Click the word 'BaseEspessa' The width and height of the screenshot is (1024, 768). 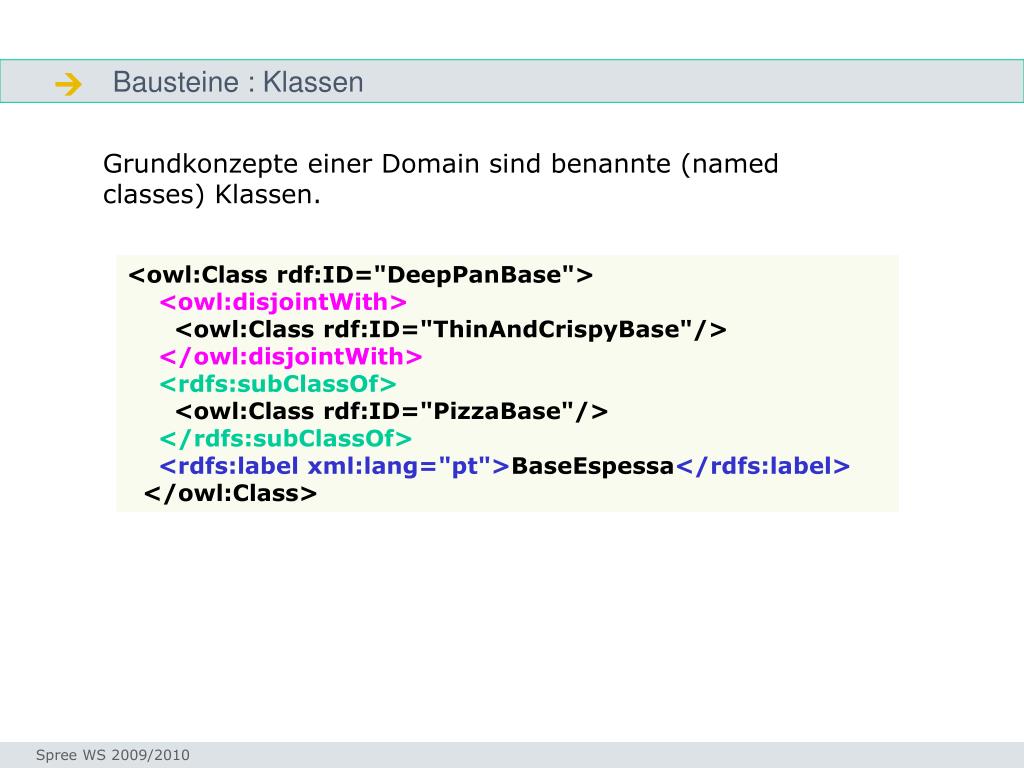click(x=592, y=466)
